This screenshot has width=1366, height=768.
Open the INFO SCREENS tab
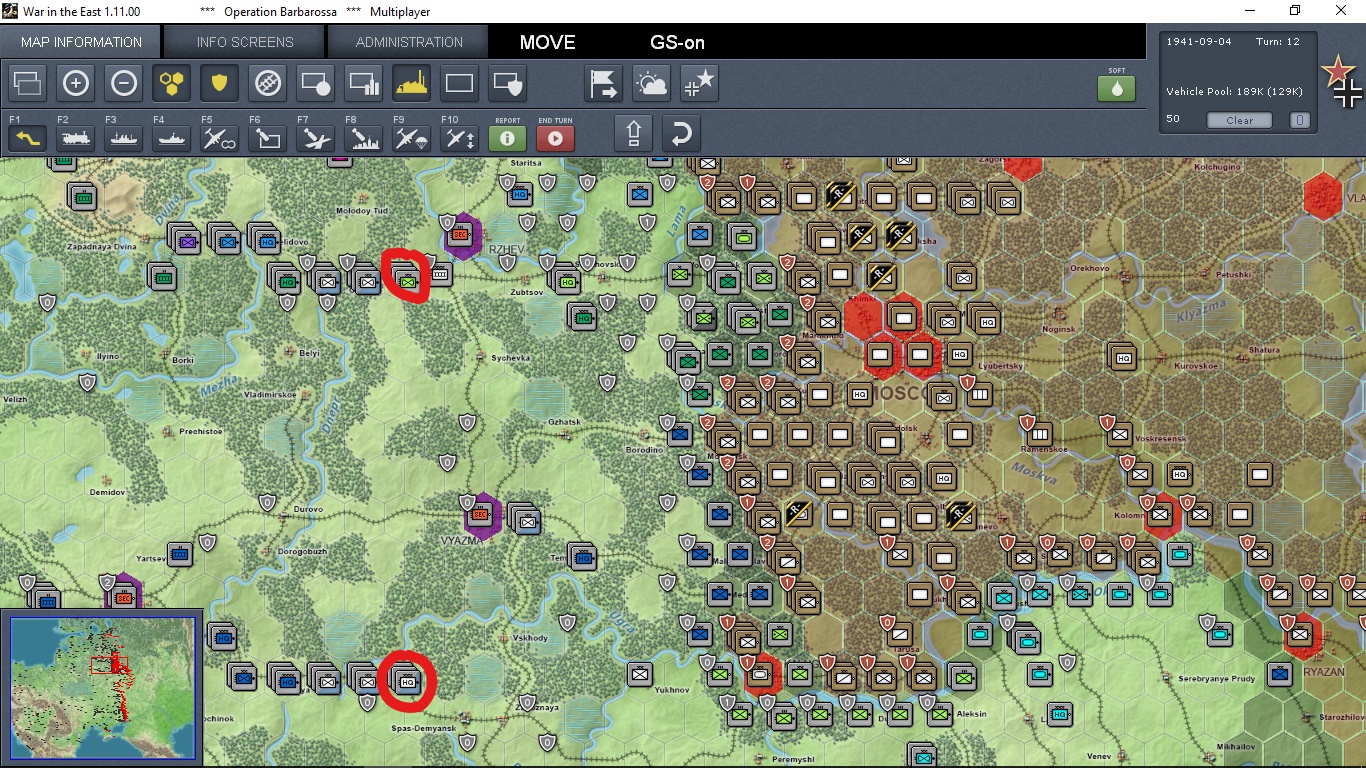[x=245, y=42]
